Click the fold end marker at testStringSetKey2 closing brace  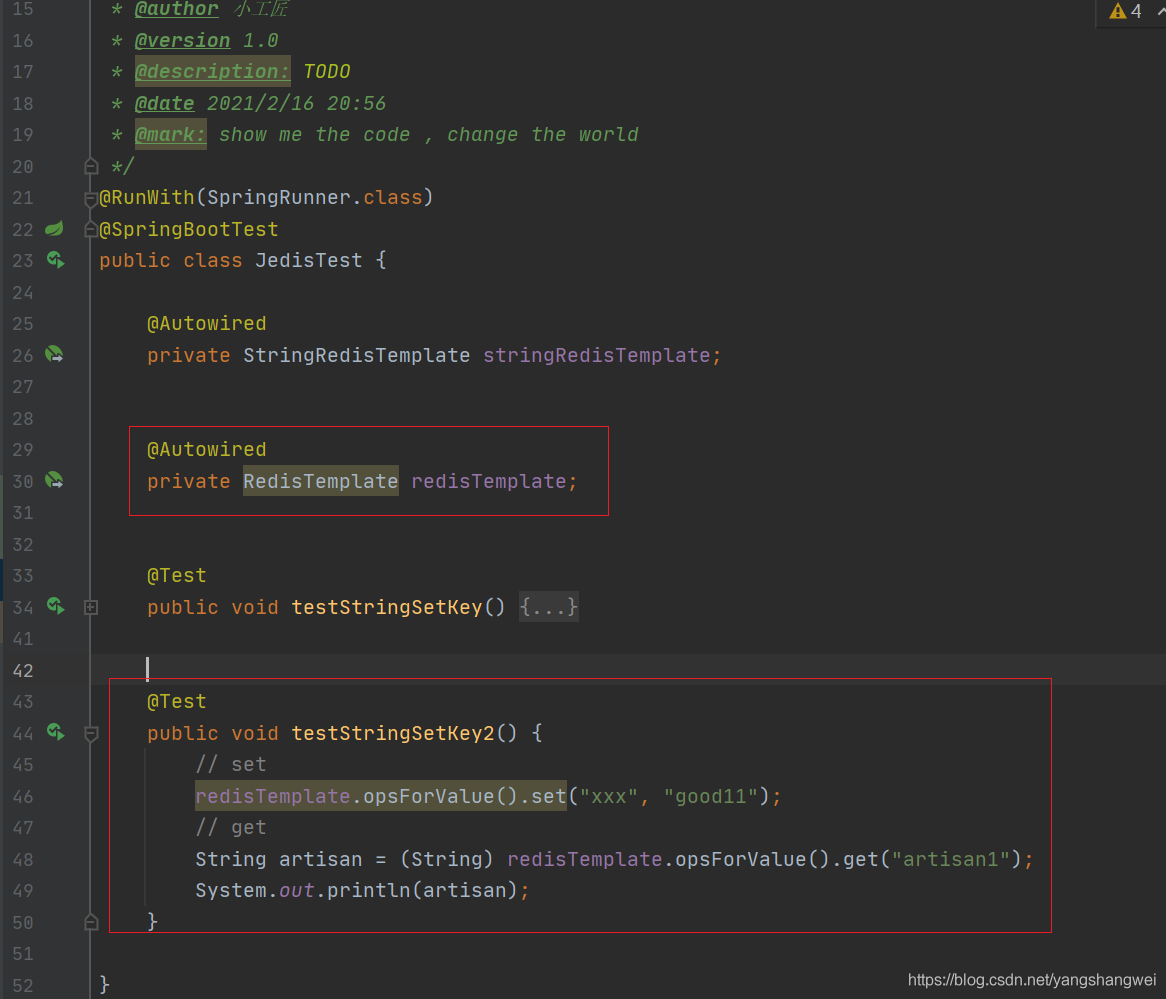coord(91,921)
